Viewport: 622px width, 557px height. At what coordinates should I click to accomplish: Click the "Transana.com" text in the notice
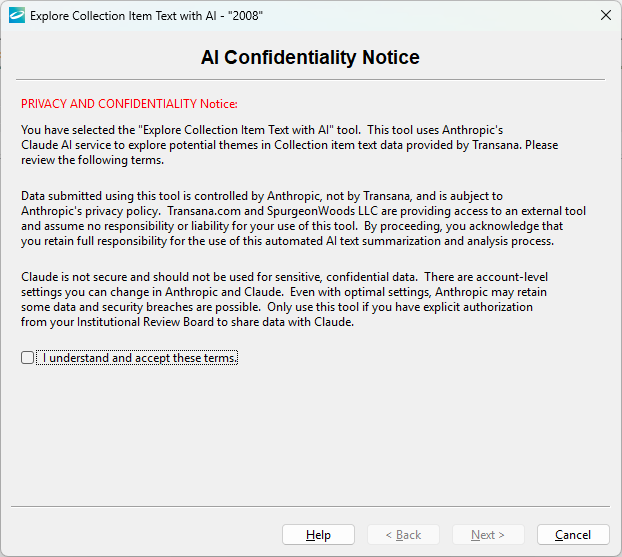tap(203, 211)
